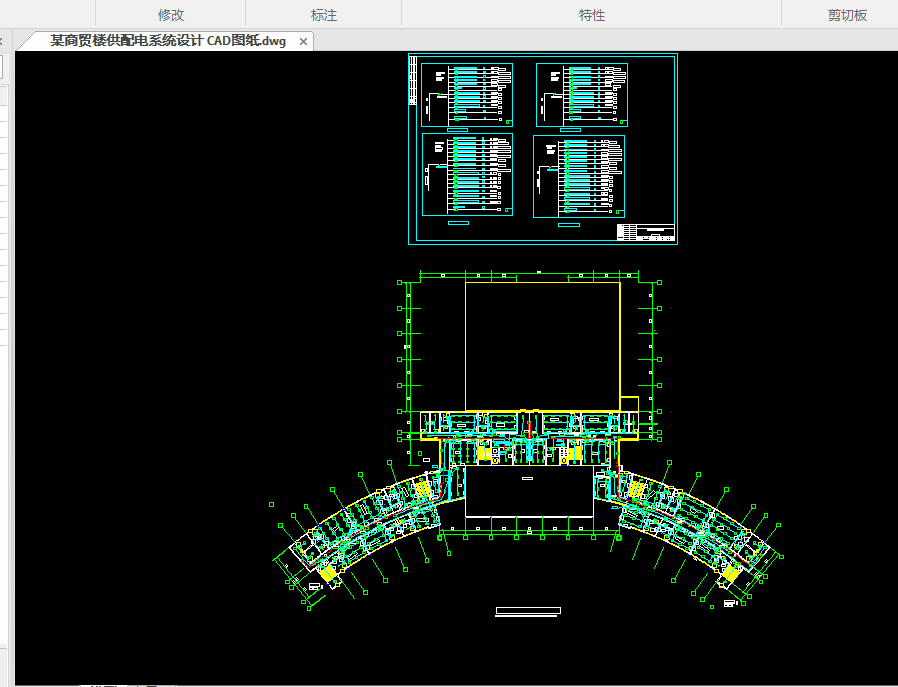898x687 pixels.
Task: Click the bottom-left distribution system diagram
Action: 467,175
